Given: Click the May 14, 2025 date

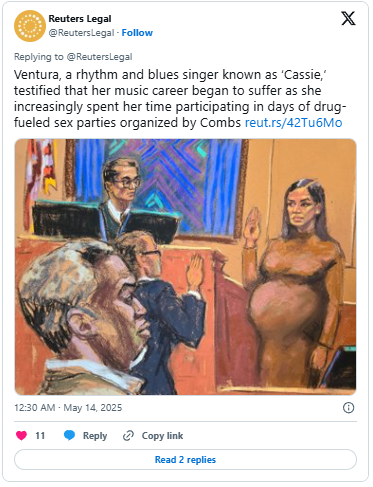Looking at the screenshot, I should 93,408.
